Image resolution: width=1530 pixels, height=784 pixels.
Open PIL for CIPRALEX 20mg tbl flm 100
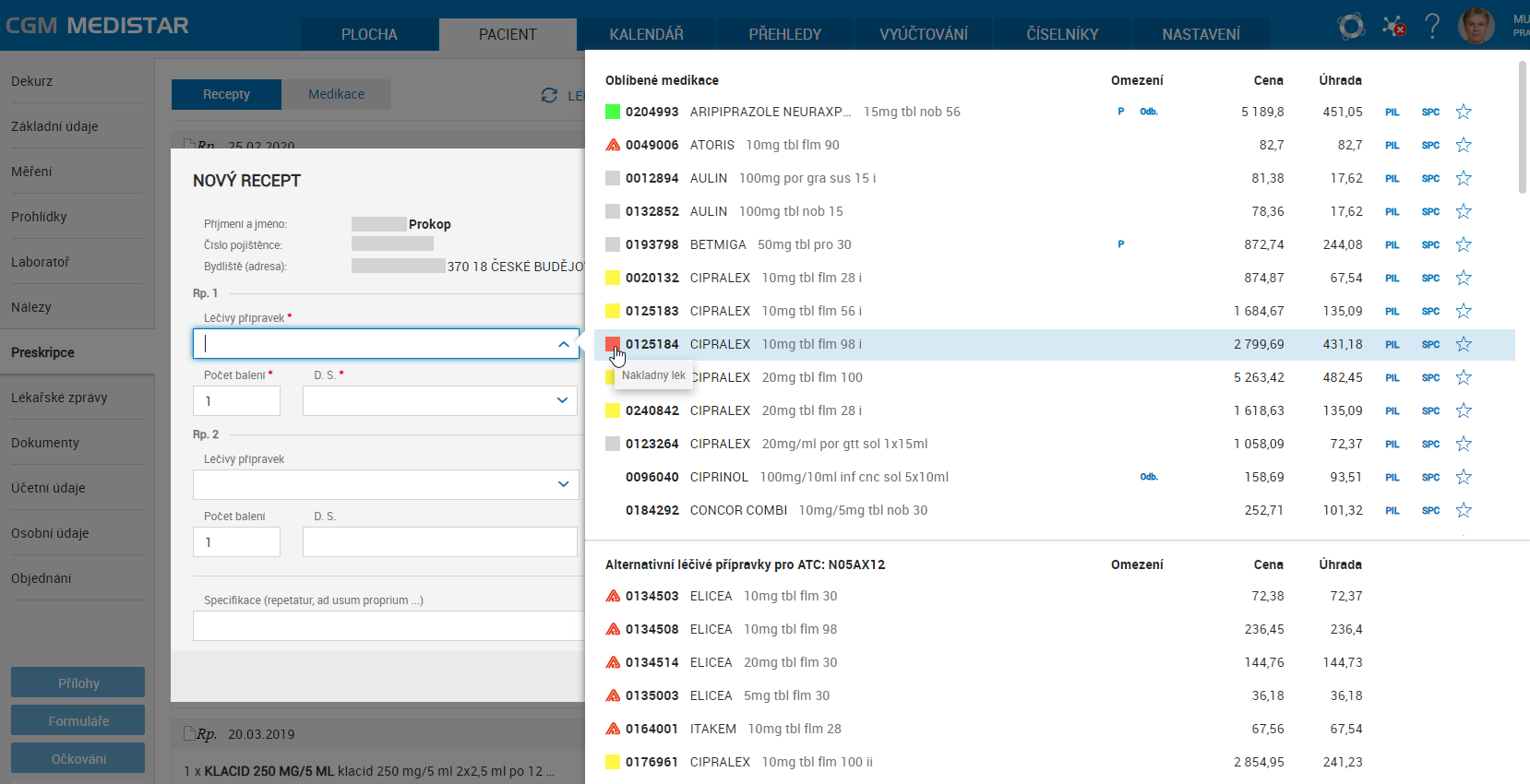point(1393,378)
